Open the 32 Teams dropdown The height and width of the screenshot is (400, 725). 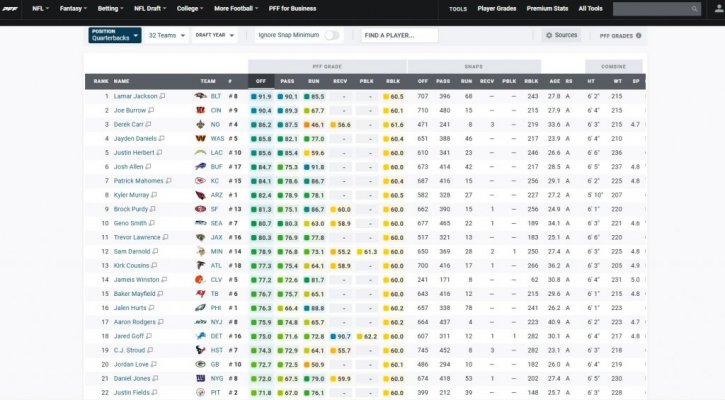point(166,35)
